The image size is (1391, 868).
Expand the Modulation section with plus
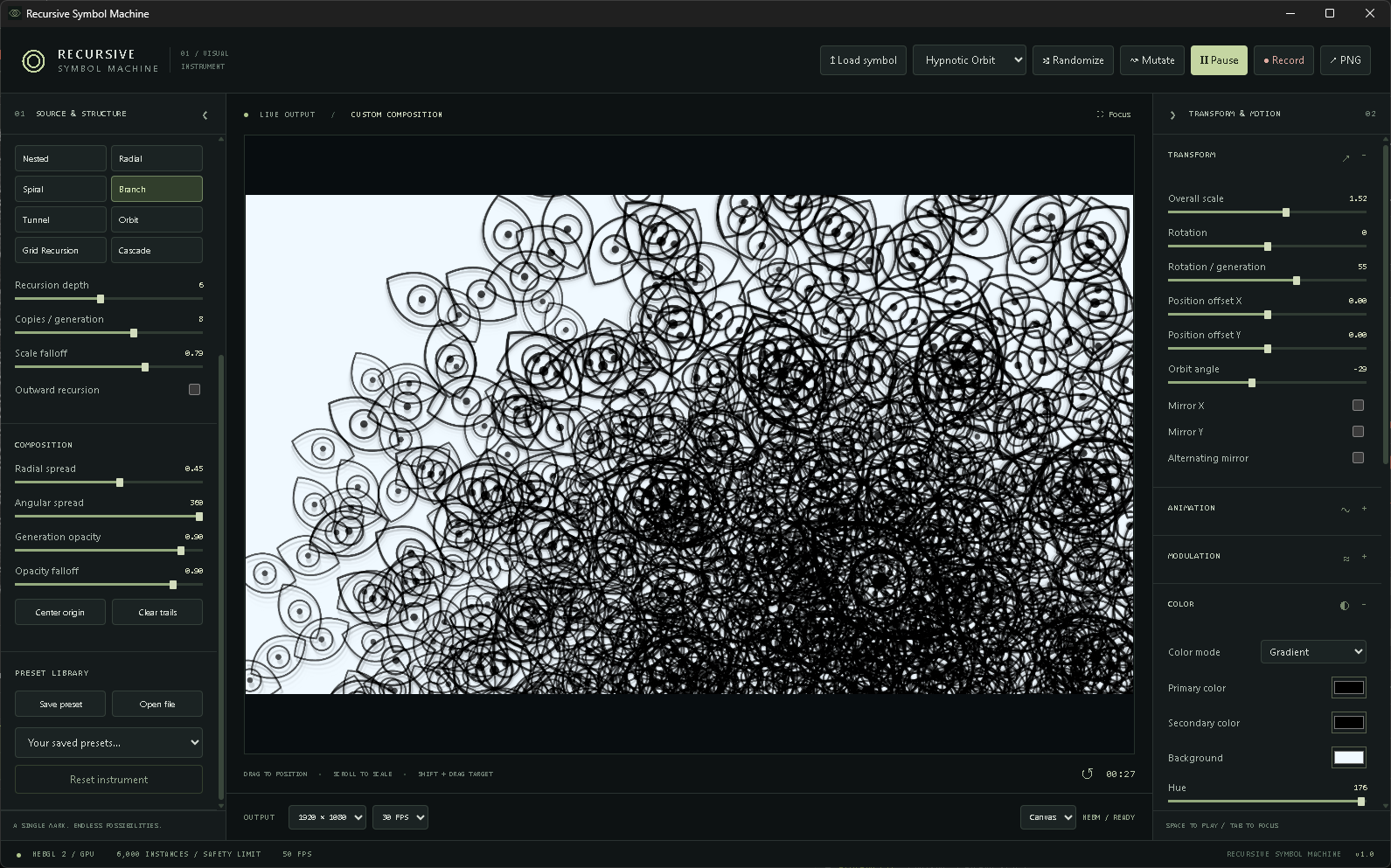coord(1364,556)
